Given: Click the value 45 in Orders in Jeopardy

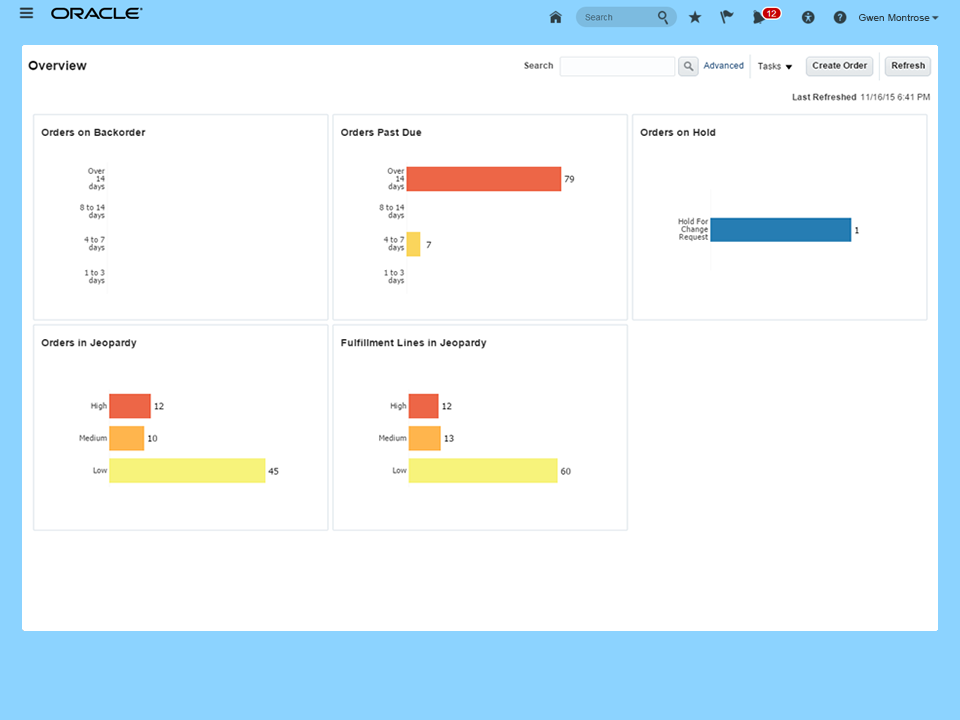Looking at the screenshot, I should tap(274, 471).
